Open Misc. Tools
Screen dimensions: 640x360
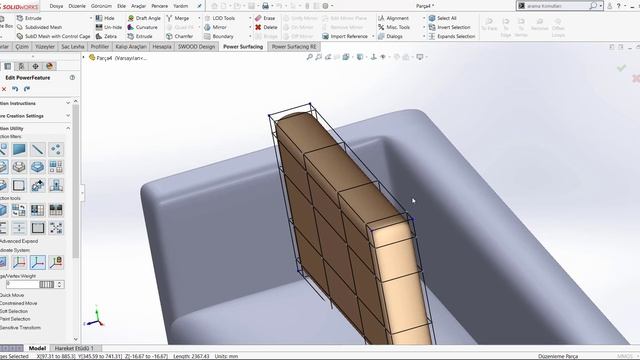[394, 27]
